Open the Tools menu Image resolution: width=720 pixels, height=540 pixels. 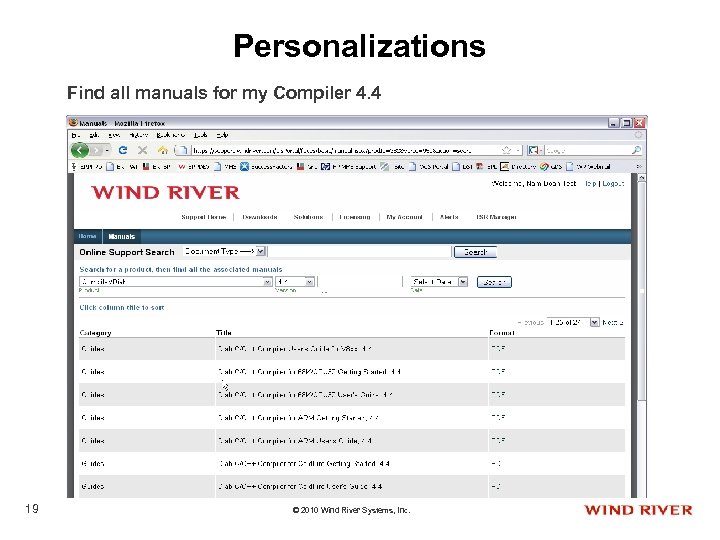pos(200,135)
